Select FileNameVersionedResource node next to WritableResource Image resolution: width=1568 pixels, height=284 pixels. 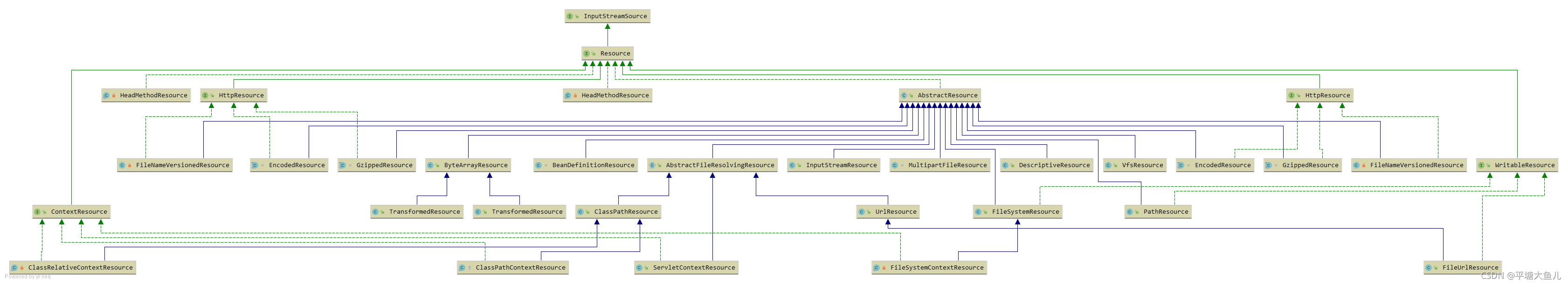point(1409,165)
